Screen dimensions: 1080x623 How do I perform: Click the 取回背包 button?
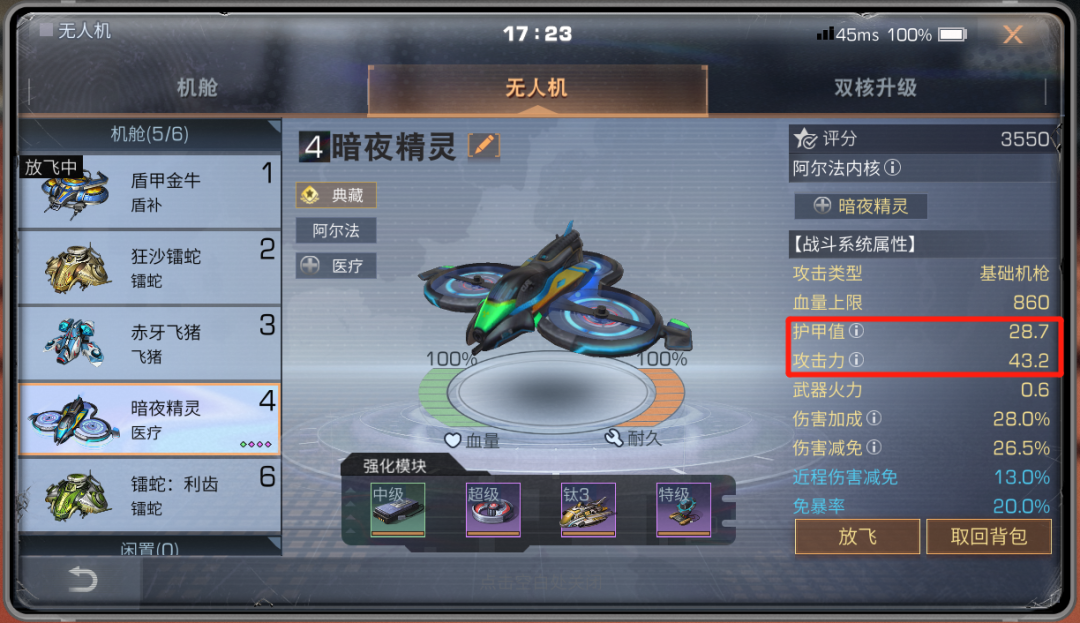(x=989, y=536)
